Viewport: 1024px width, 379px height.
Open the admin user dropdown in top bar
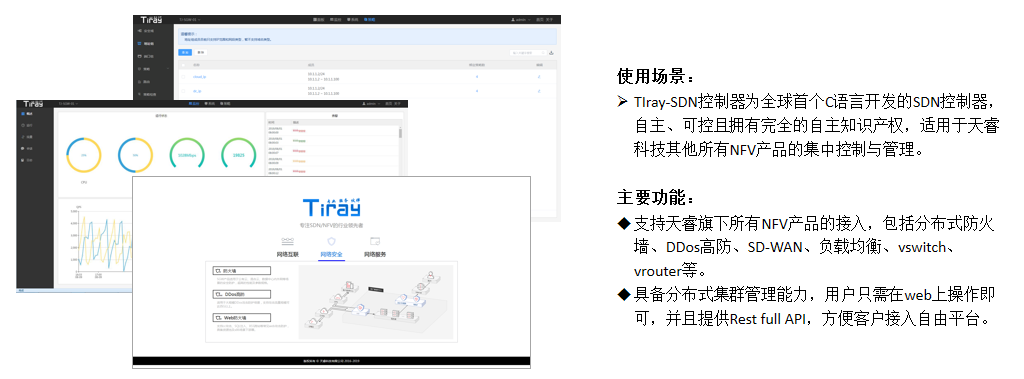[520, 20]
